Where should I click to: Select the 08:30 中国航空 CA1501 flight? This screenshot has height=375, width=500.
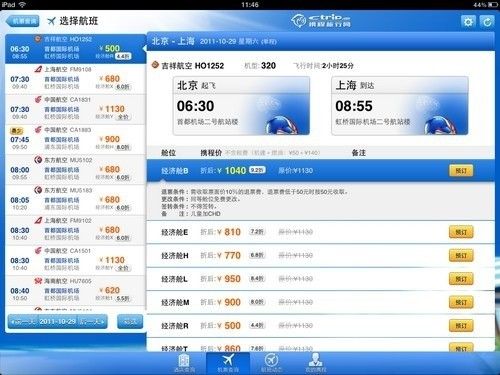(76, 260)
